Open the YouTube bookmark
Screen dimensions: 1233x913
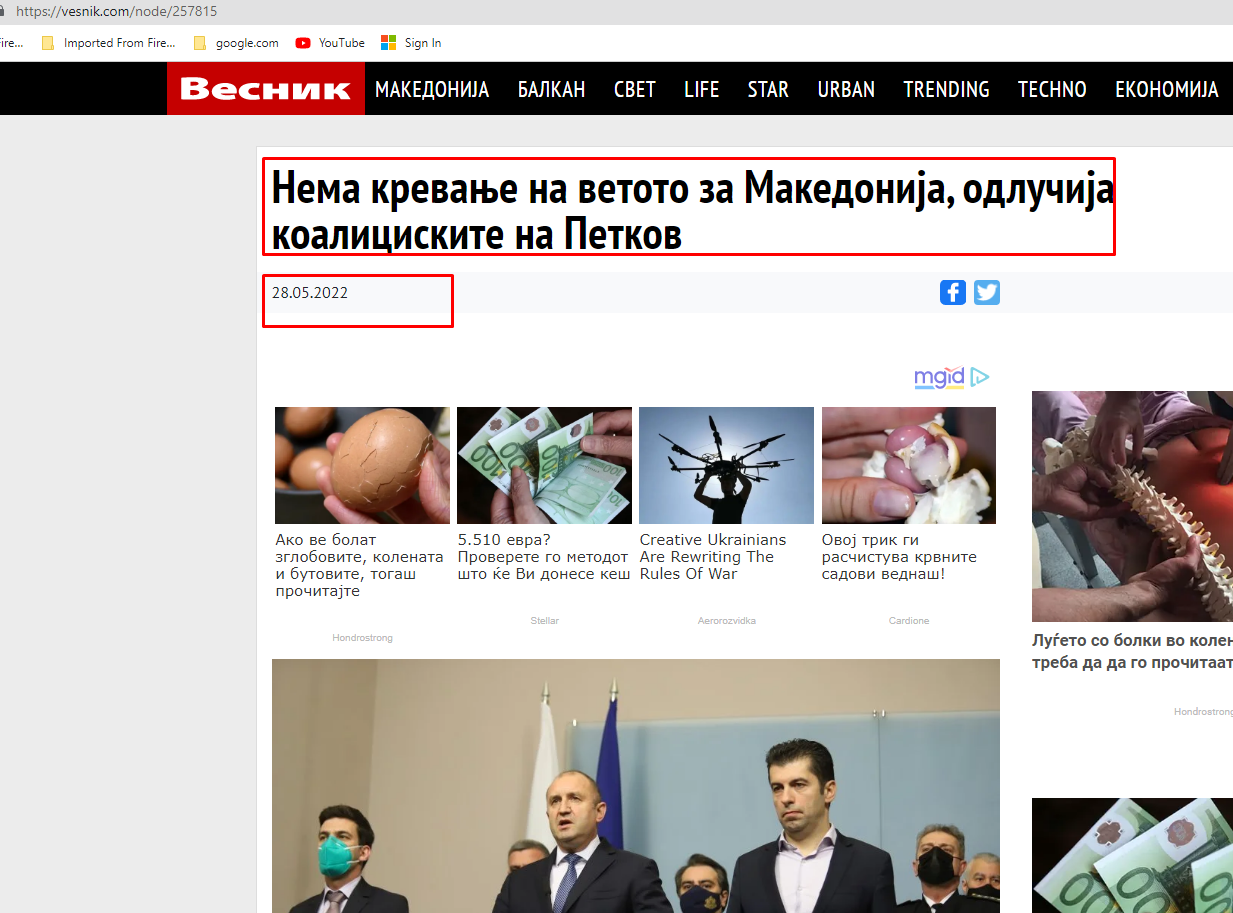(x=330, y=43)
